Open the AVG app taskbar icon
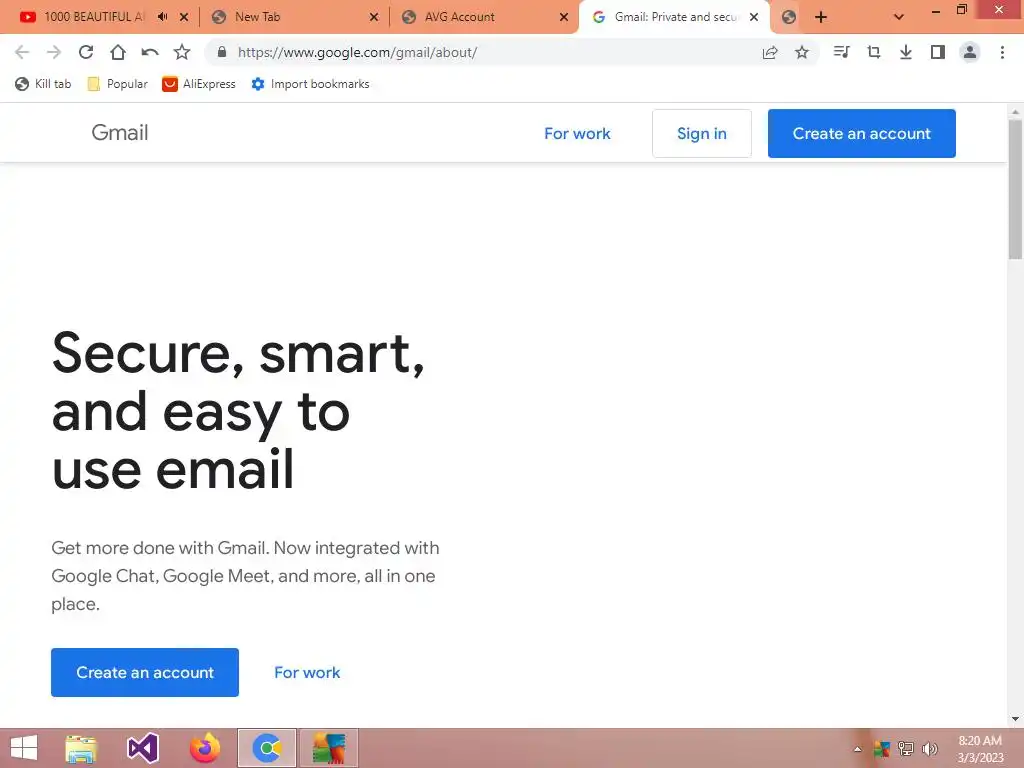Image resolution: width=1024 pixels, height=768 pixels. pyautogui.click(x=328, y=748)
